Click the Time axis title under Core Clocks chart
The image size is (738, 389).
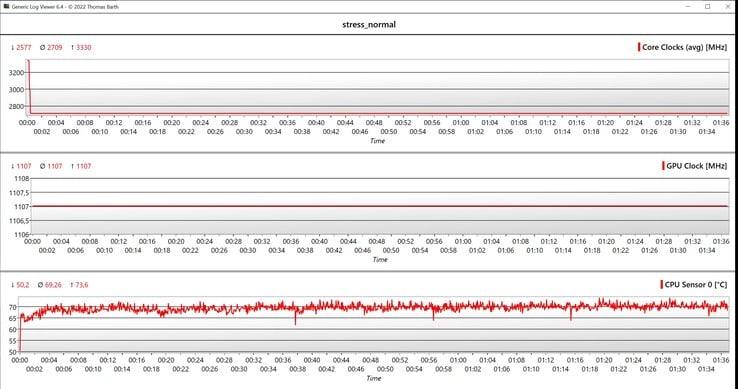click(x=377, y=141)
